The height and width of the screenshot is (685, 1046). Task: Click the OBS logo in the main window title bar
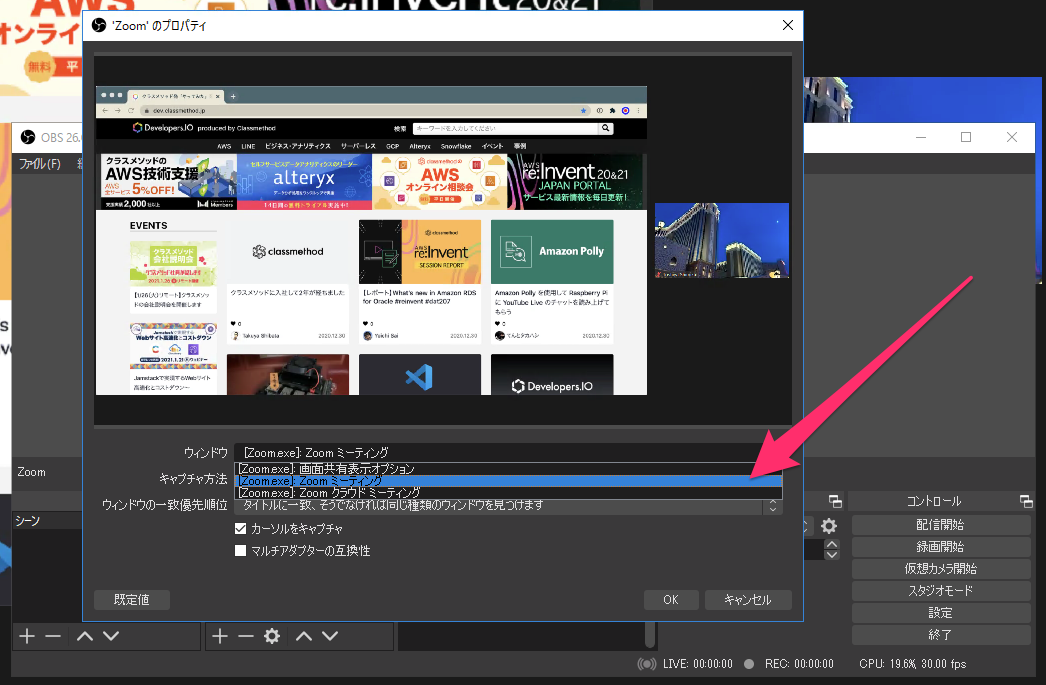pyautogui.click(x=28, y=137)
